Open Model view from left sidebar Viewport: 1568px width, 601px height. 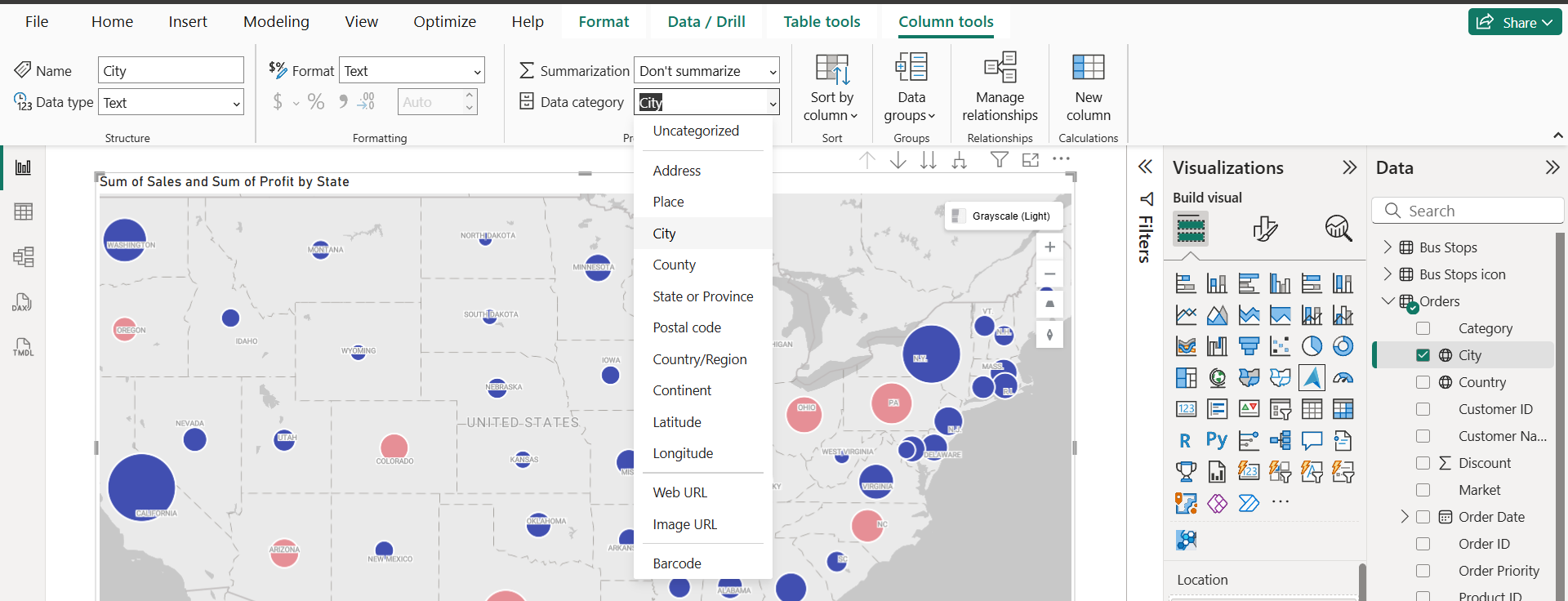tap(23, 257)
